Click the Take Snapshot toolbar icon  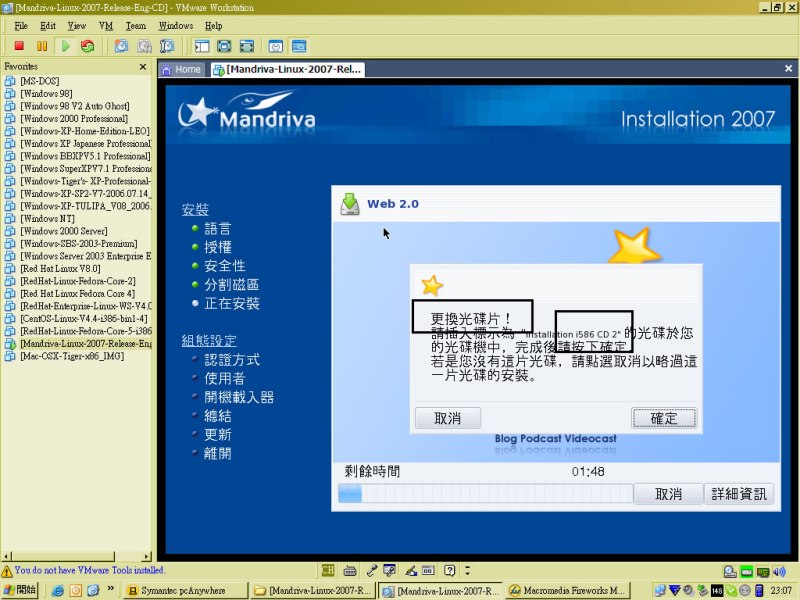click(x=121, y=46)
